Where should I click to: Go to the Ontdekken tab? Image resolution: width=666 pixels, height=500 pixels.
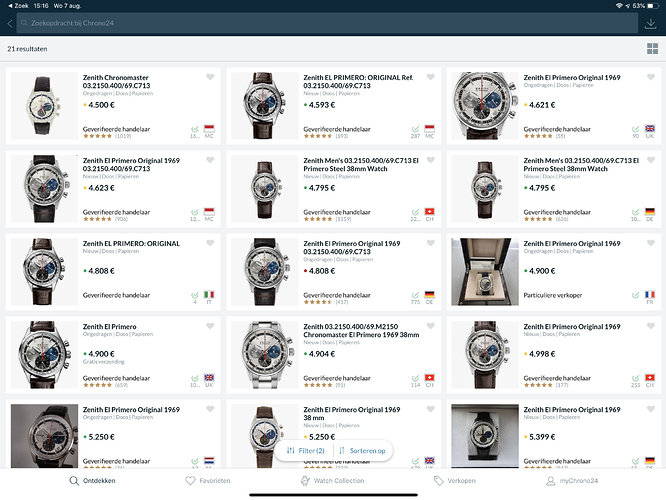(x=92, y=481)
